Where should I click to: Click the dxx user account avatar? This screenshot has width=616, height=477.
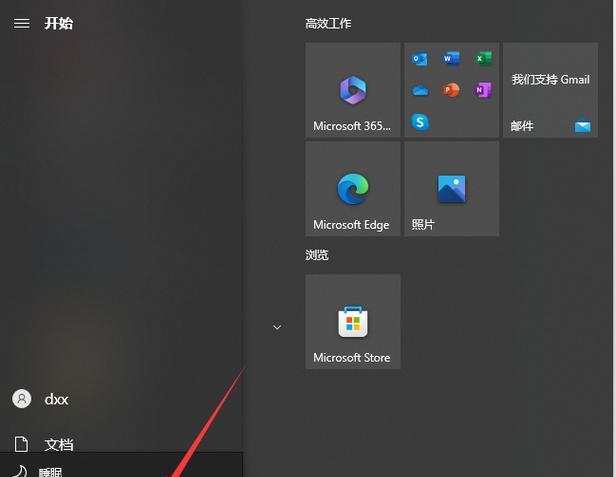pos(22,399)
